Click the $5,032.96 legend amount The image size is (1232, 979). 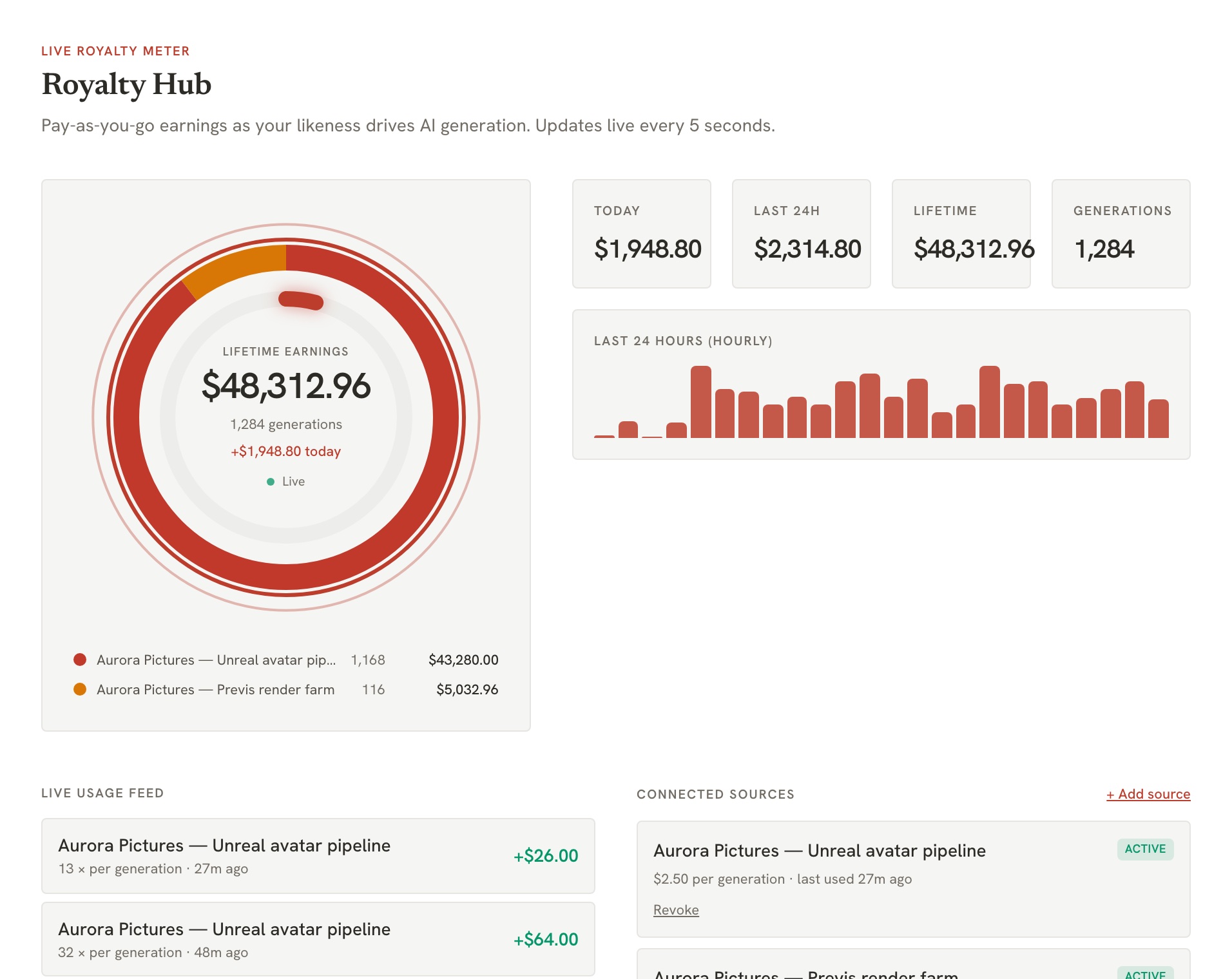coord(467,689)
